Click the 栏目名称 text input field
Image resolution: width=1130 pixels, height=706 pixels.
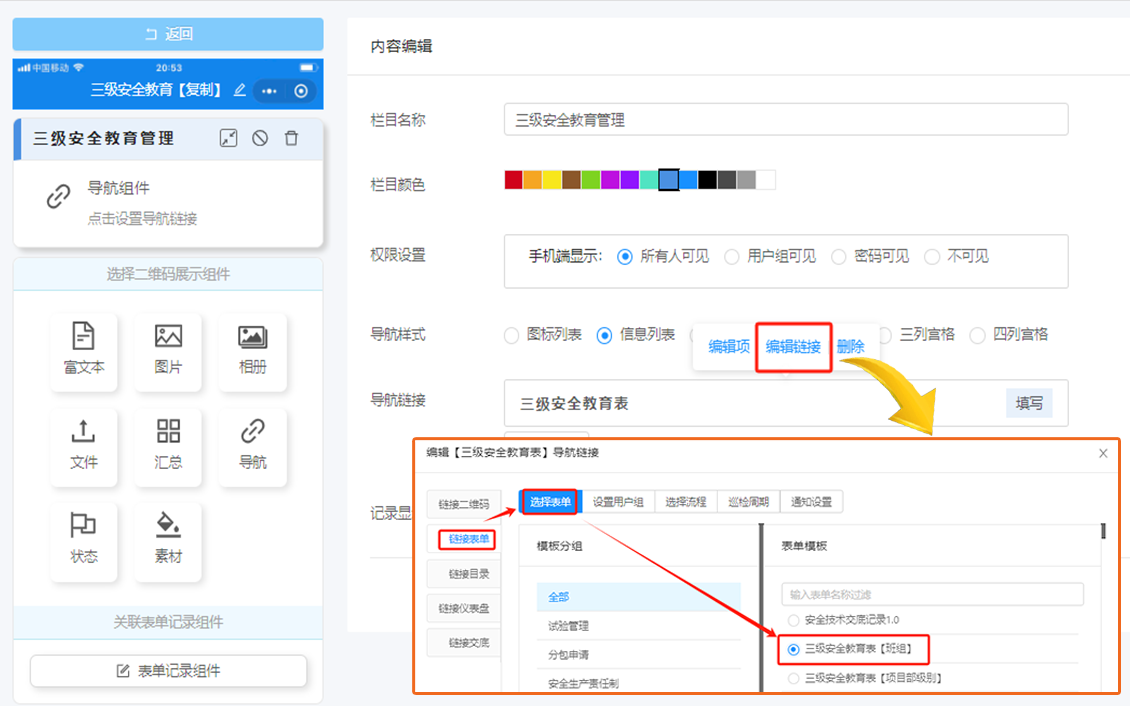(x=785, y=120)
